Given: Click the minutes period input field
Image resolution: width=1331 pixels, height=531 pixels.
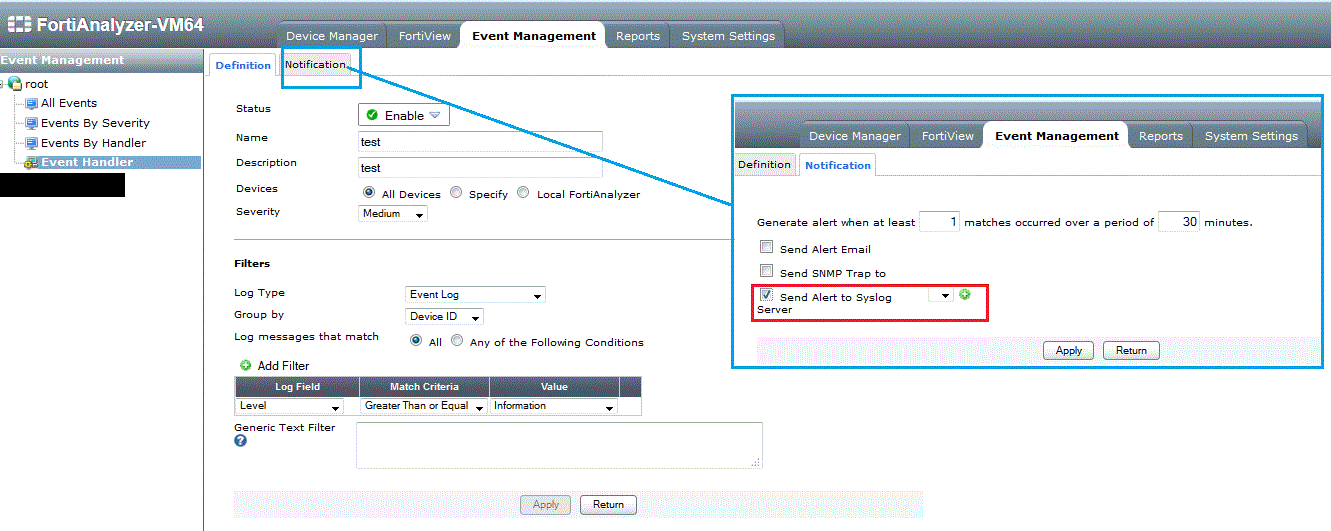Looking at the screenshot, I should pyautogui.click(x=1179, y=222).
